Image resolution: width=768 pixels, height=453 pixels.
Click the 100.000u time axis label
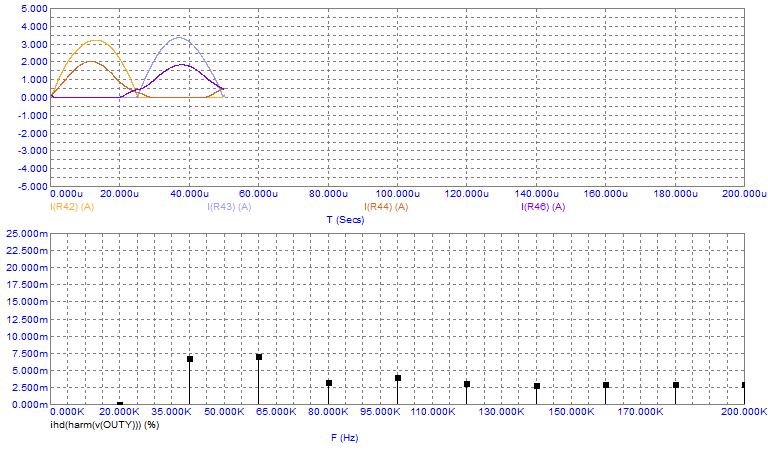(398, 194)
